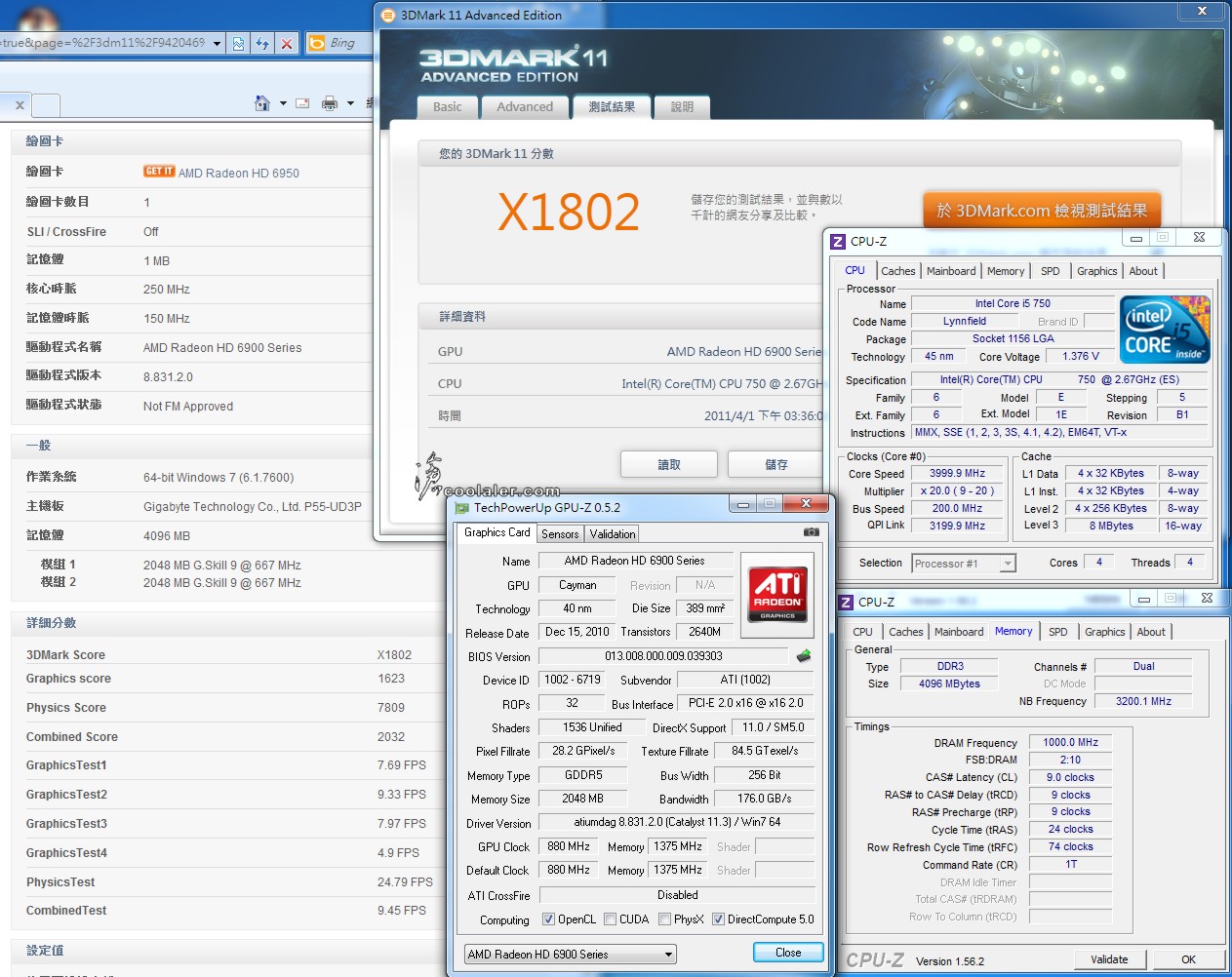Viewport: 1232px width, 977px height.
Task: Click the 3999.9 MHz core speed value
Action: [958, 473]
